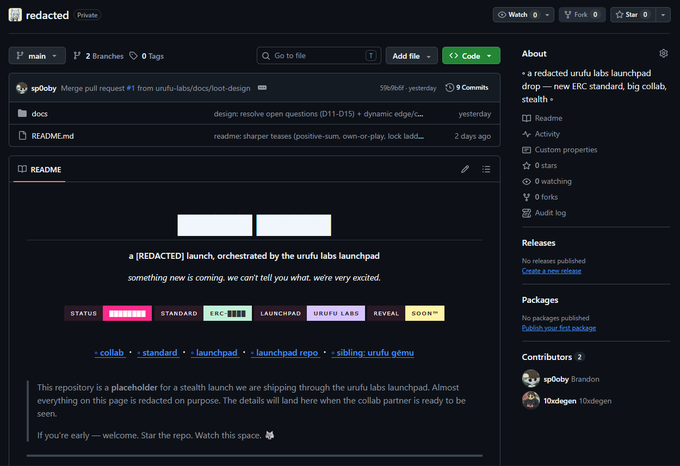
Task: Click the commit history clock icon
Action: (450, 88)
